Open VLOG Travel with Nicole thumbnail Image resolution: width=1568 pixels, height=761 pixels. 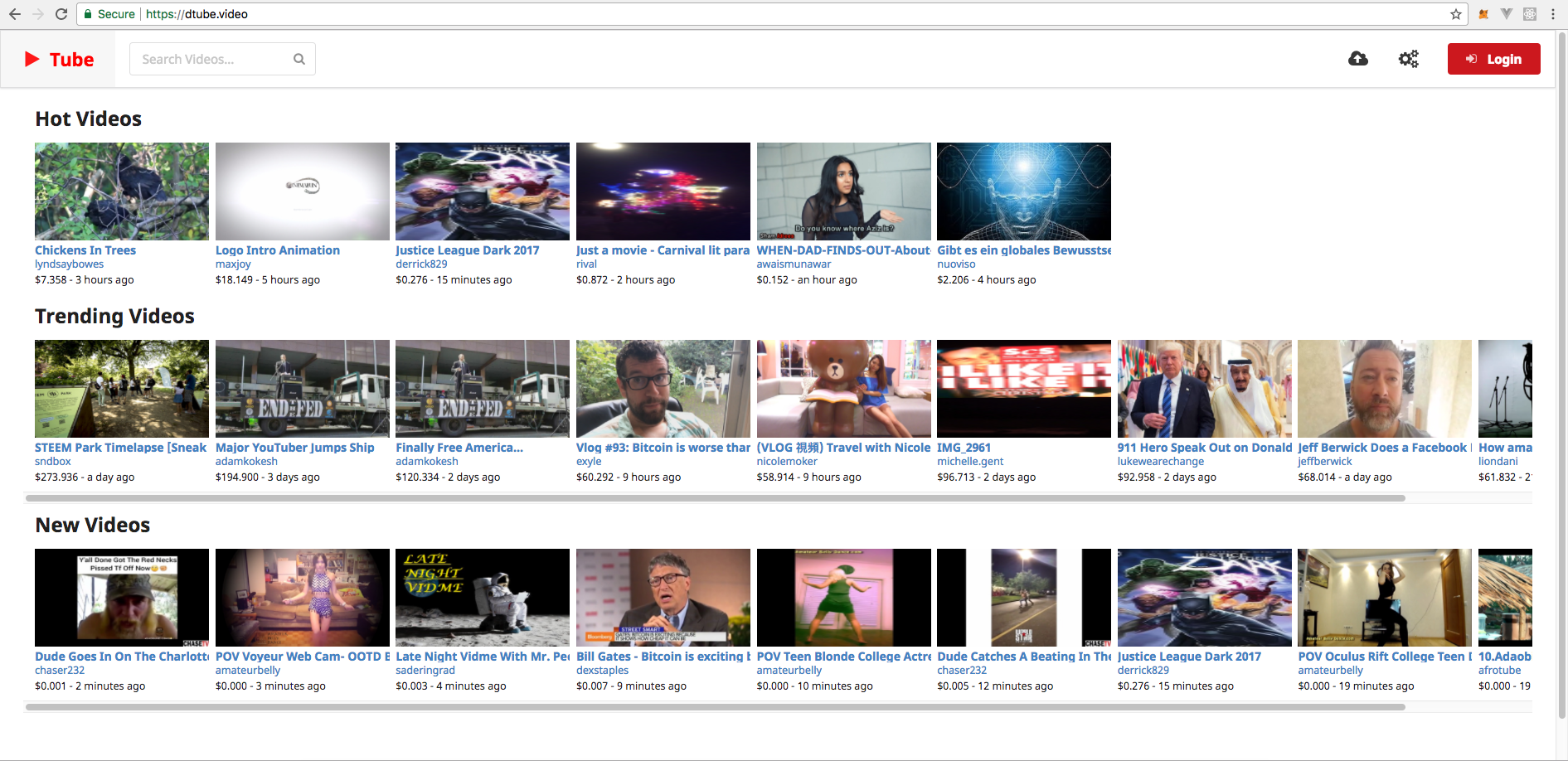point(844,389)
